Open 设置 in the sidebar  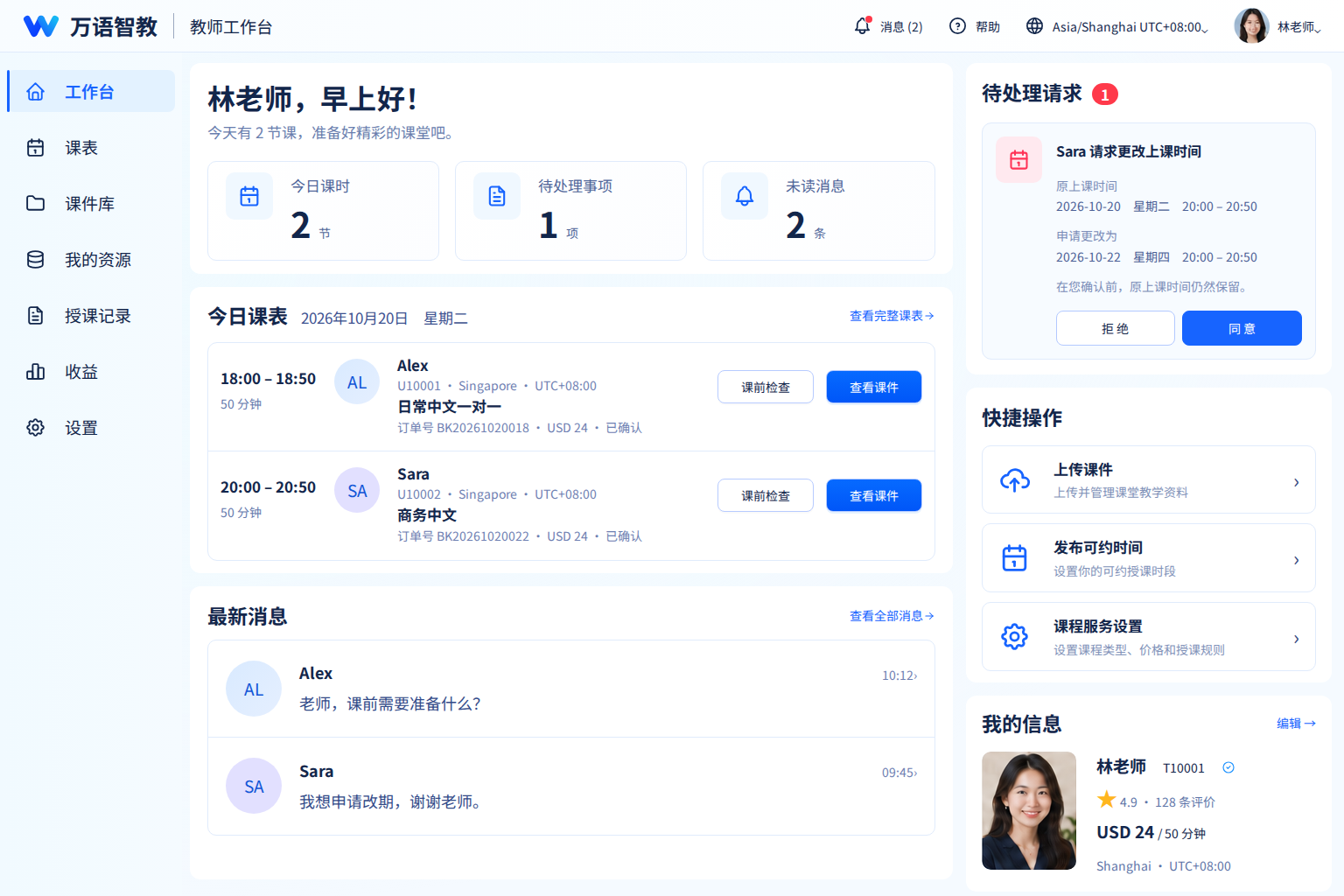click(91, 427)
